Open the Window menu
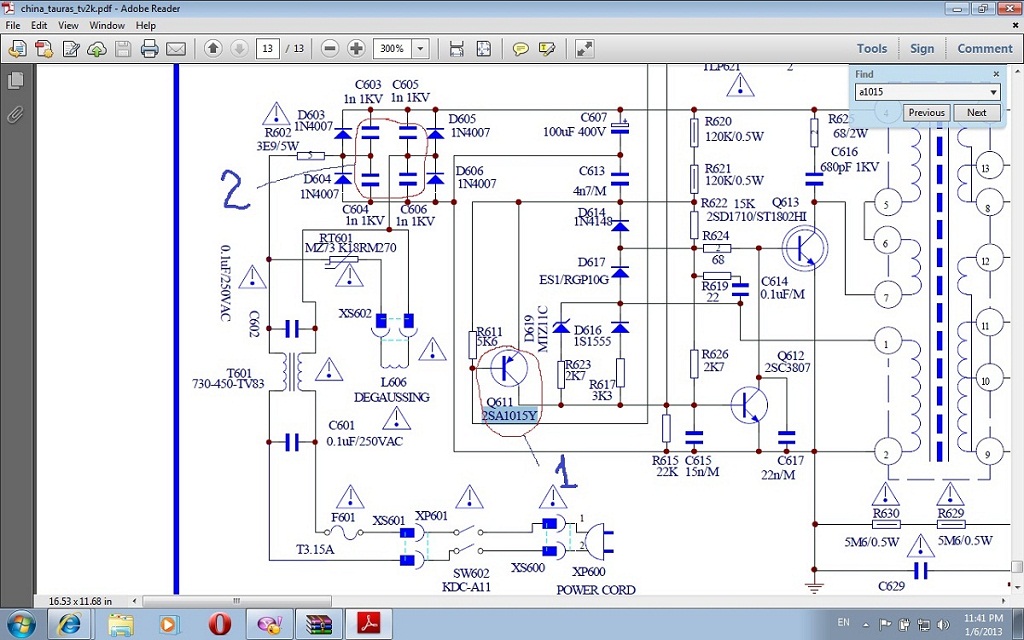Viewport: 1024px width, 640px height. [x=107, y=25]
